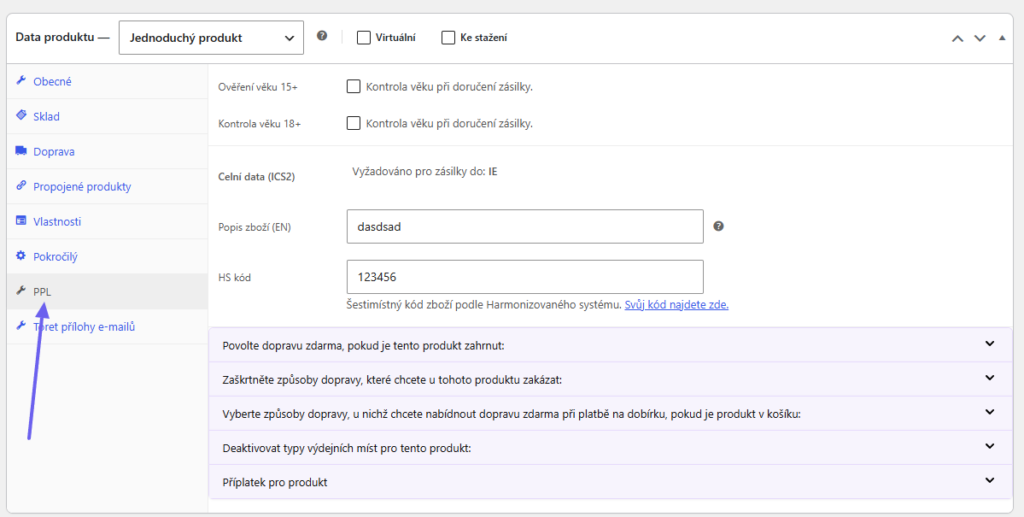Switch to the Doprava tab
1024x517 pixels.
108,151
